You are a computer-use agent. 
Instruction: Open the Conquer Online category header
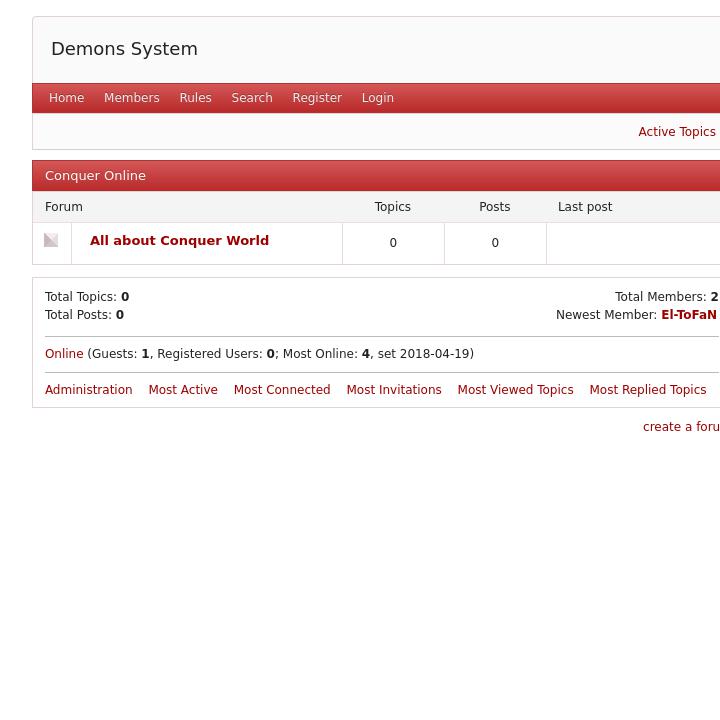click(x=95, y=176)
